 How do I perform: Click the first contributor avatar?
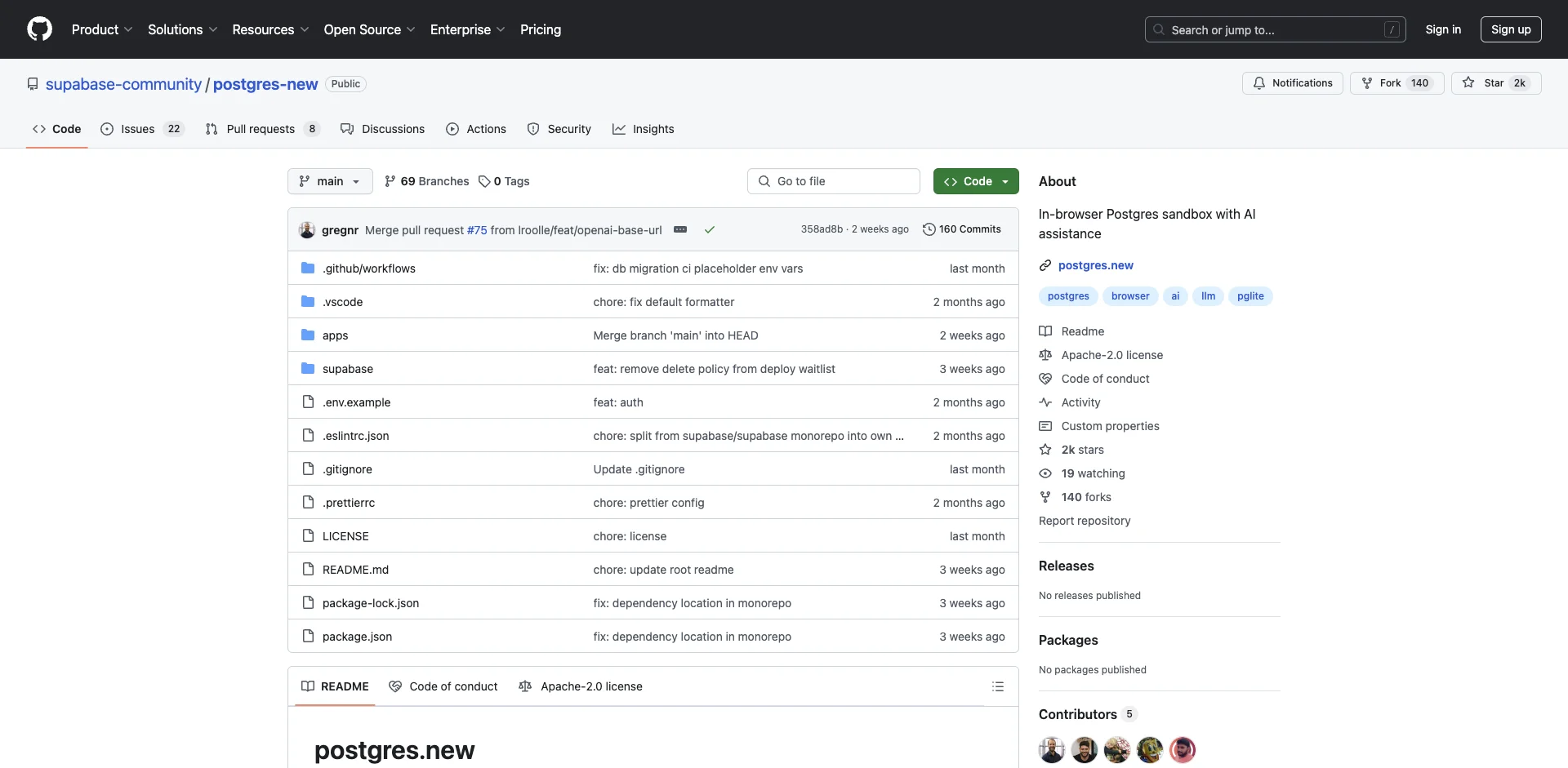pos(1052,749)
